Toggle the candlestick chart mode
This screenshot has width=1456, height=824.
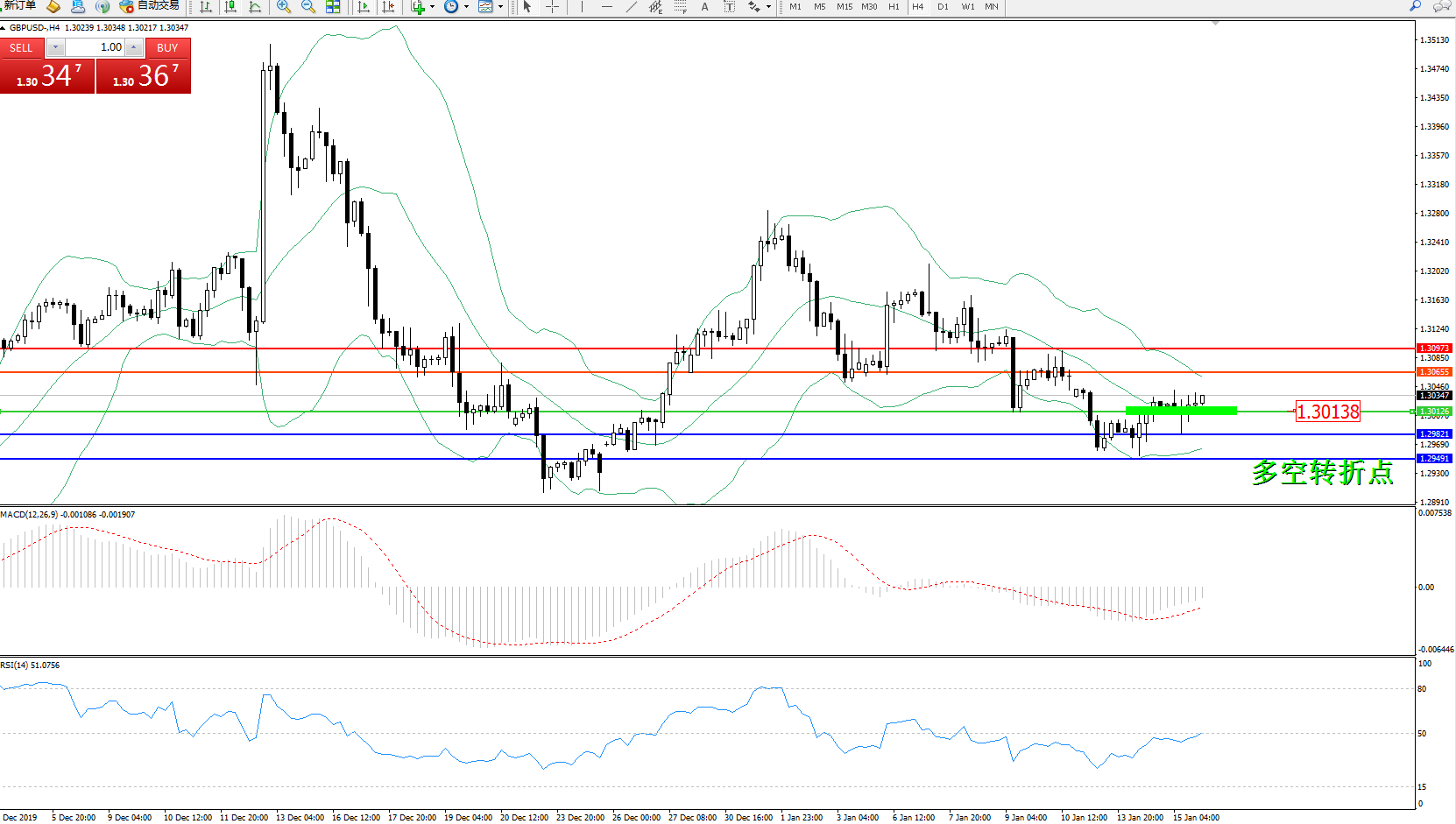click(230, 7)
